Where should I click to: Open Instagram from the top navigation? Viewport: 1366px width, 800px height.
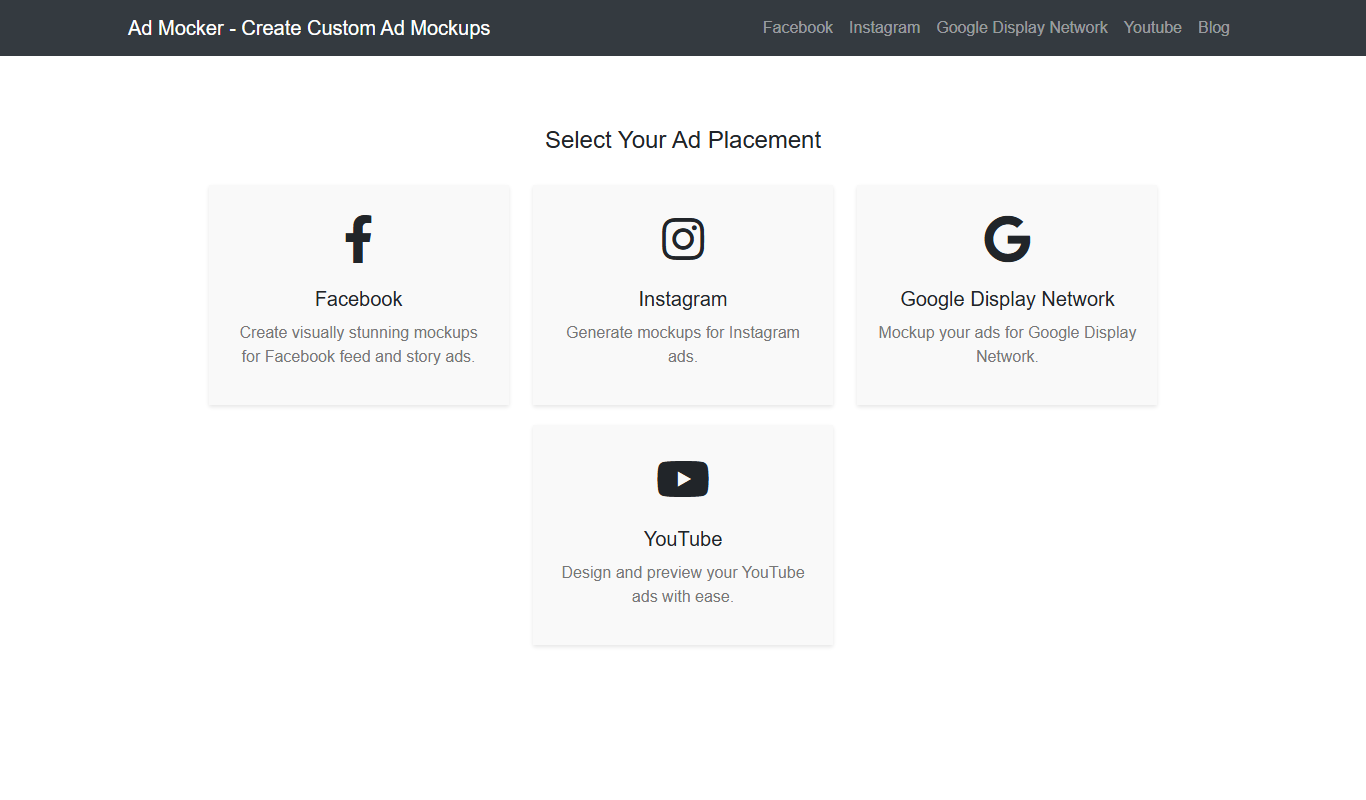click(x=885, y=28)
